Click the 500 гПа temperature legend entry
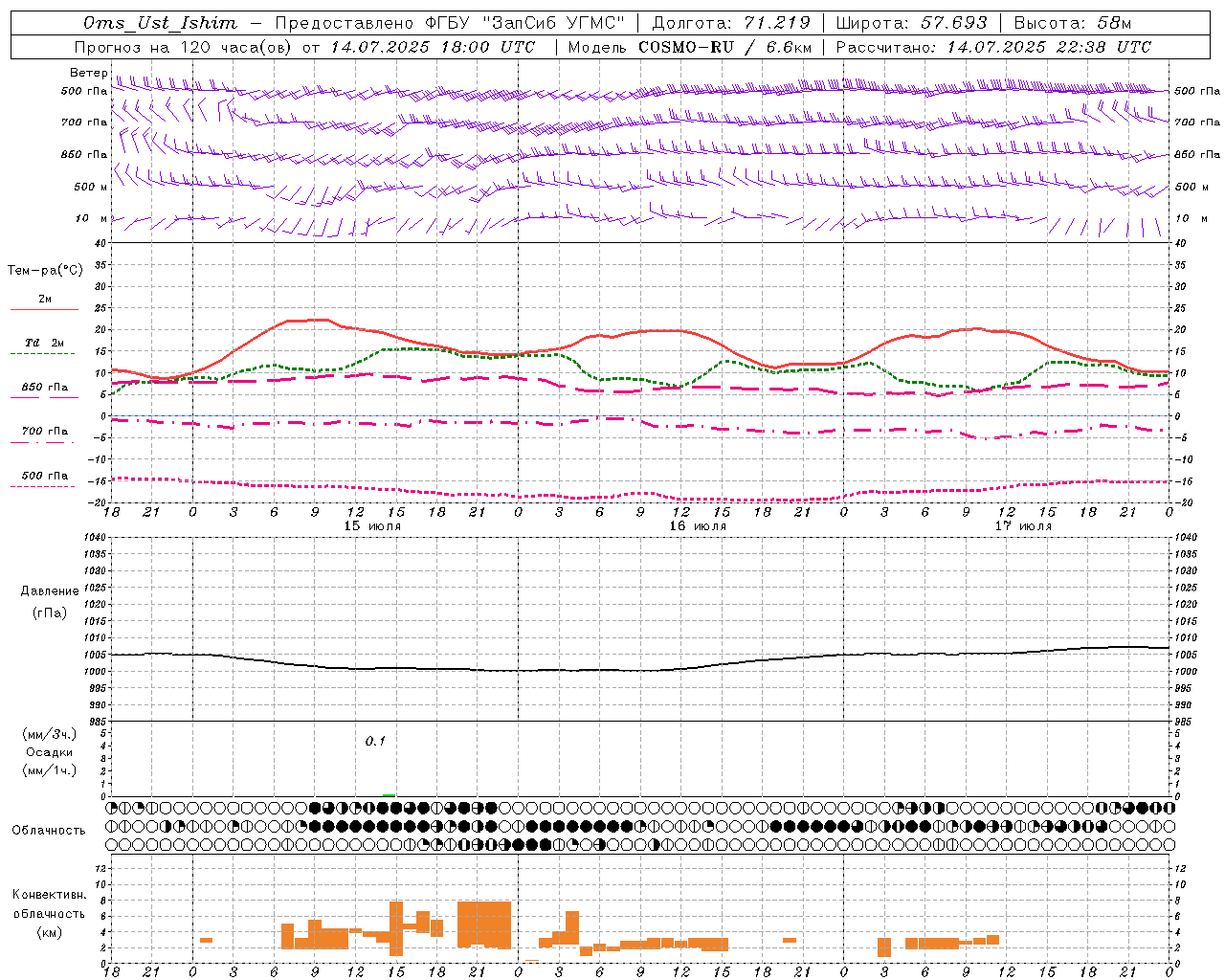 (44, 476)
